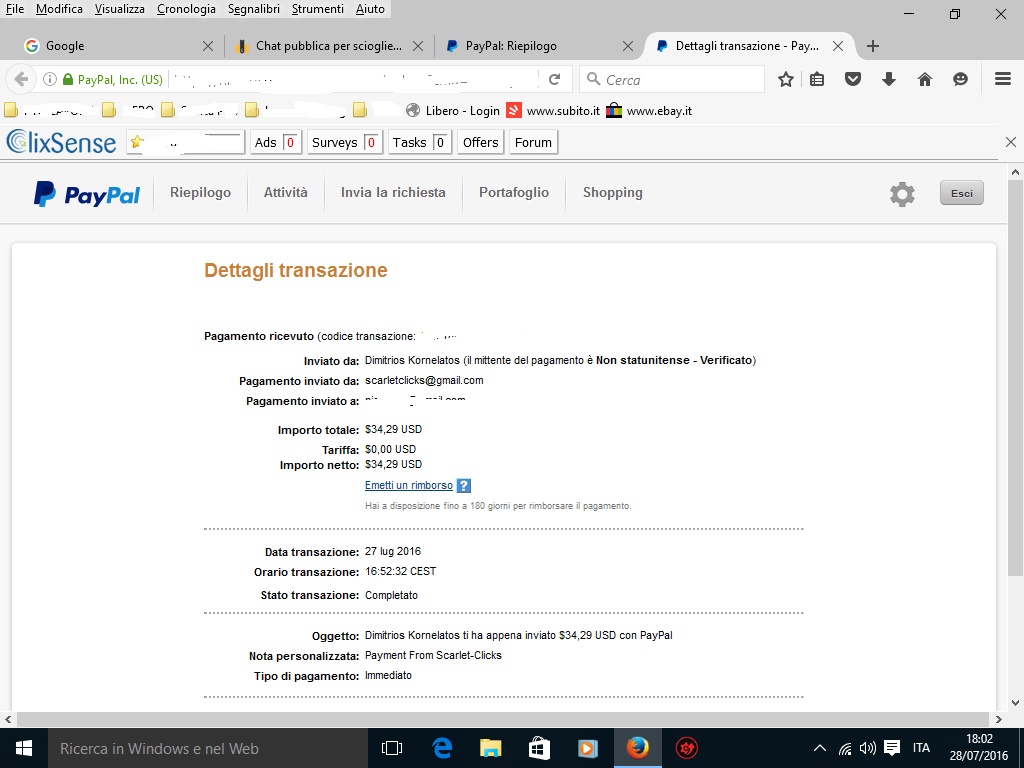Click ClixSense Offers button
Viewport: 1024px width, 768px height.
point(481,142)
